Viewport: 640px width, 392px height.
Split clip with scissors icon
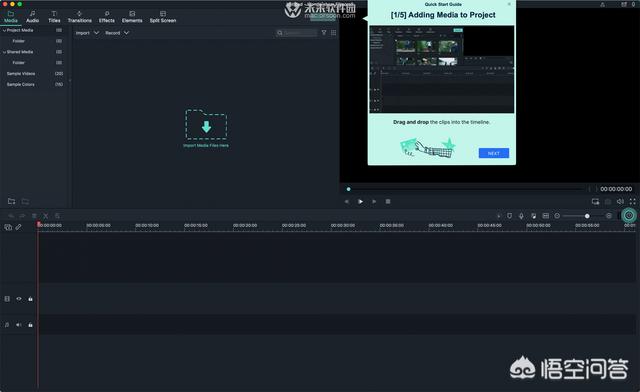coord(46,216)
